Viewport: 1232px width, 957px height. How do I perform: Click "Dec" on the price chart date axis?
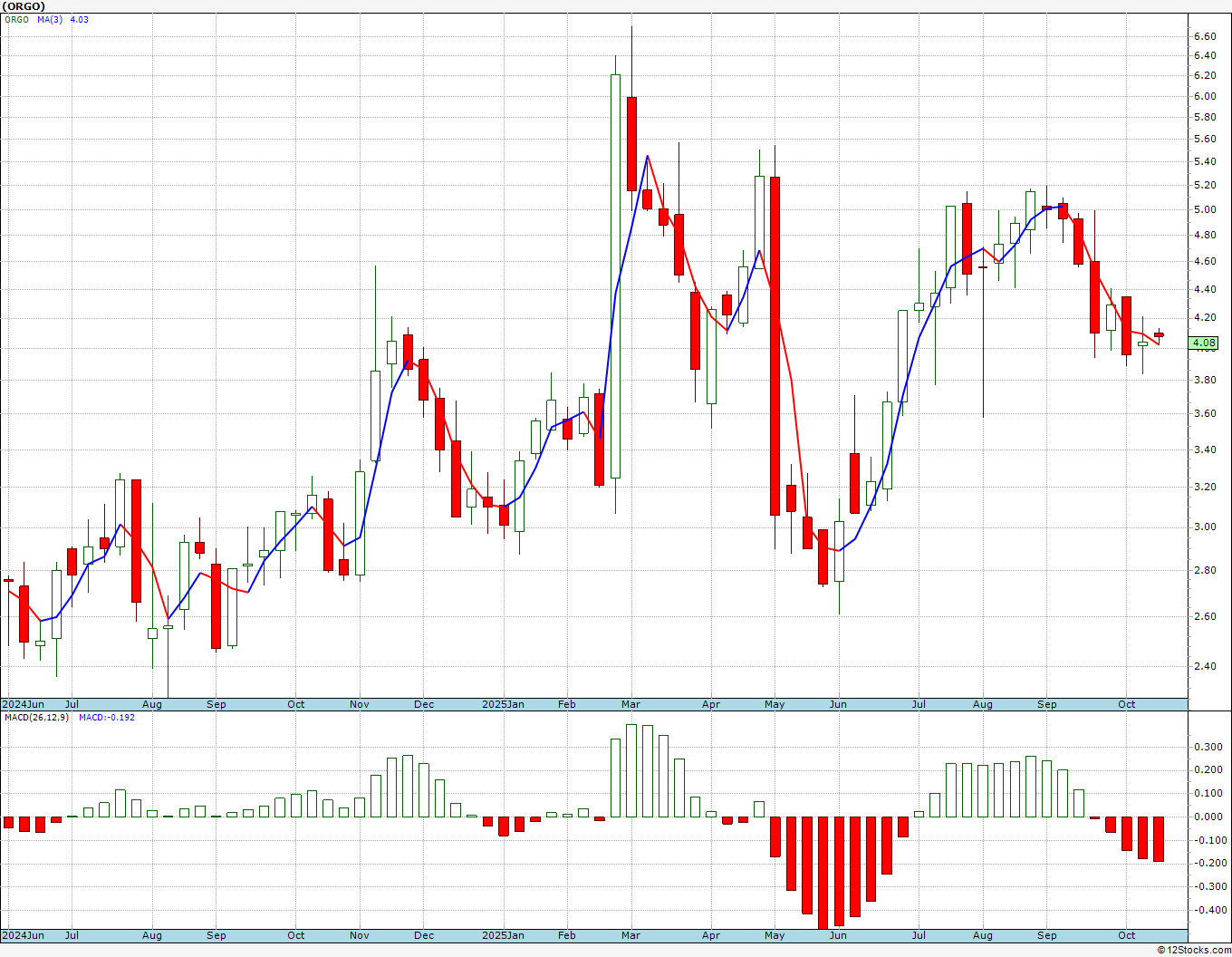pyautogui.click(x=424, y=704)
